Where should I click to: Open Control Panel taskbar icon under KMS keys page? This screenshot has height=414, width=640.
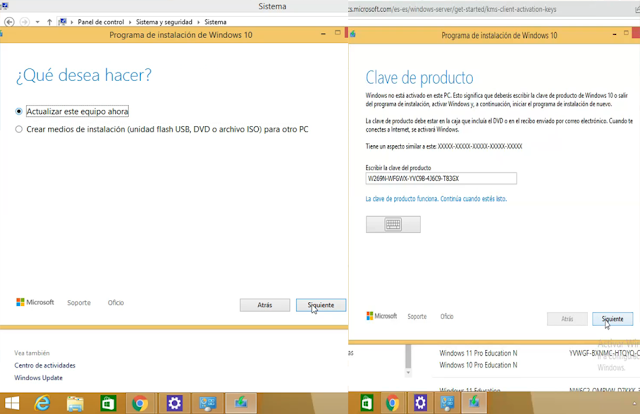447,403
